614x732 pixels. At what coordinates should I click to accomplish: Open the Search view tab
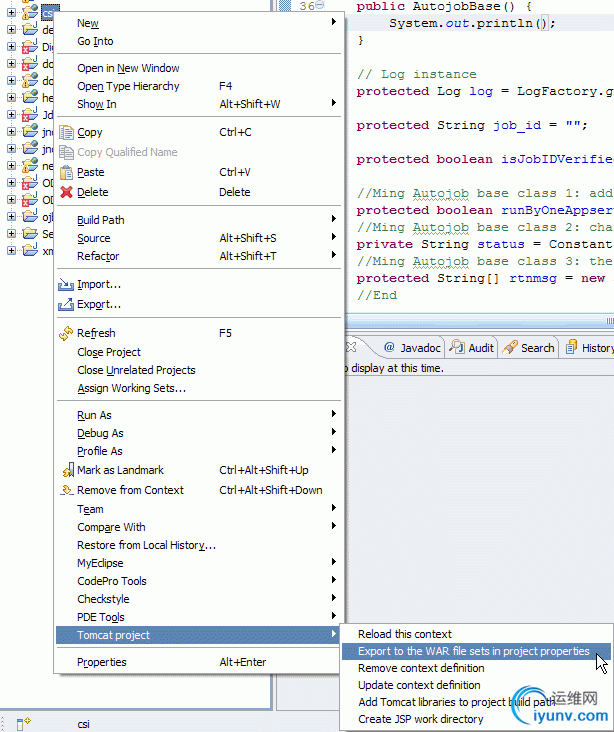coord(528,348)
